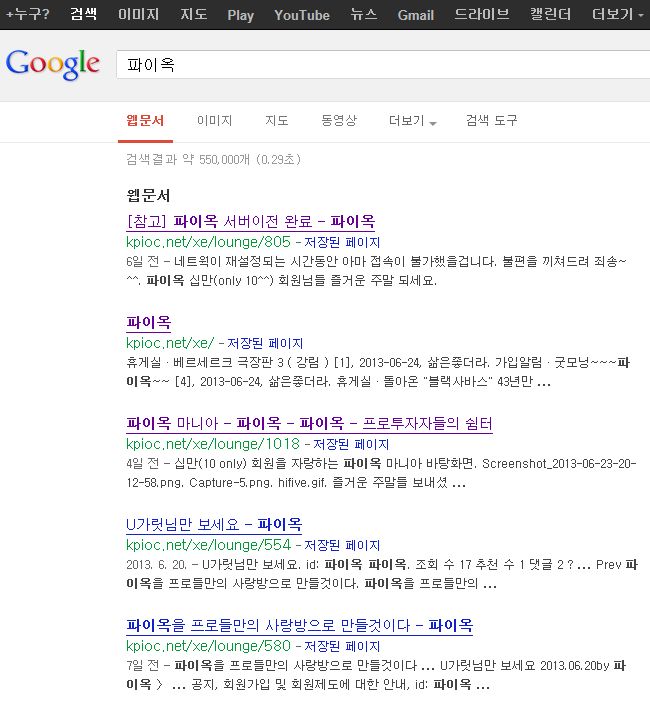Click the Google logo
The height and width of the screenshot is (713, 650).
[53, 65]
